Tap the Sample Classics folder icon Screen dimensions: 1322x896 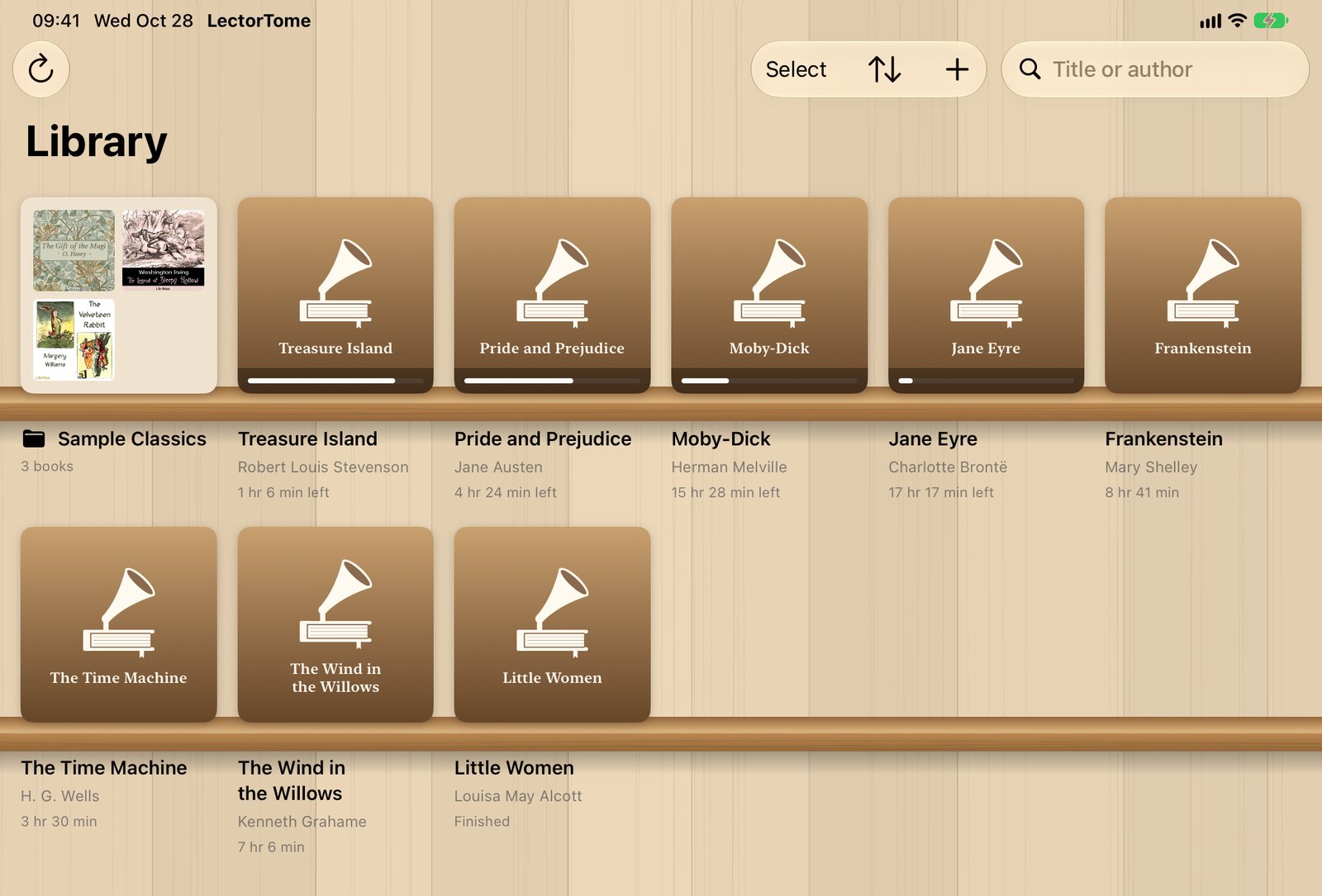34,439
